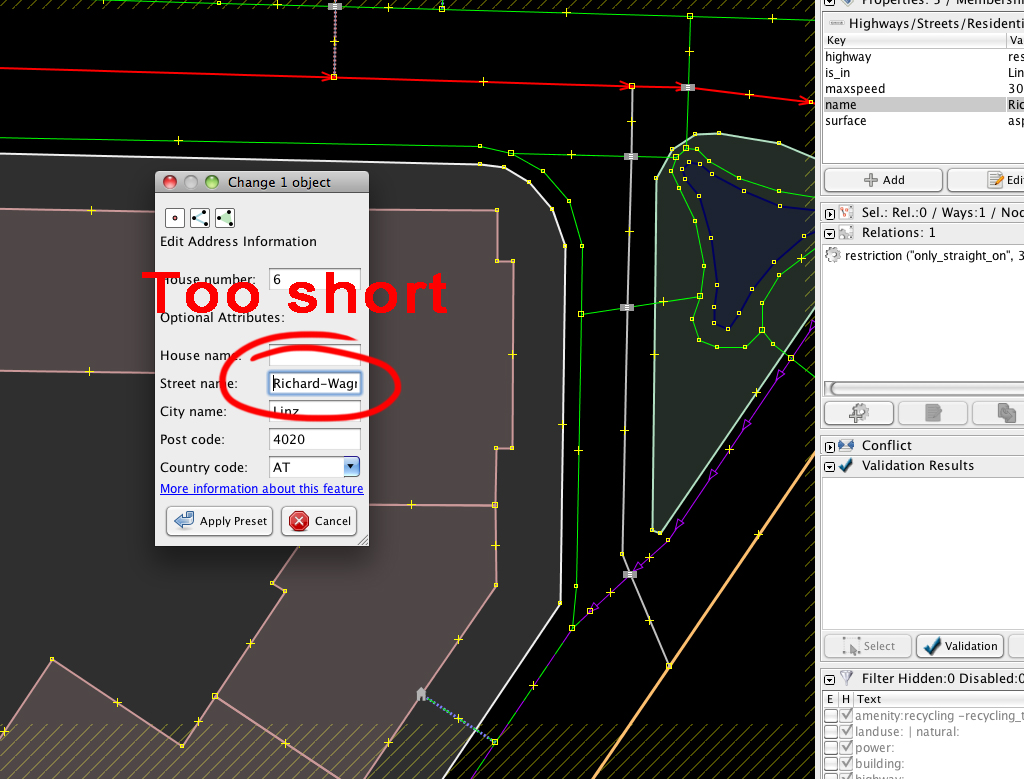Viewport: 1024px width, 779px height.
Task: Toggle hide checkbox for landuse filter
Action: point(847,732)
